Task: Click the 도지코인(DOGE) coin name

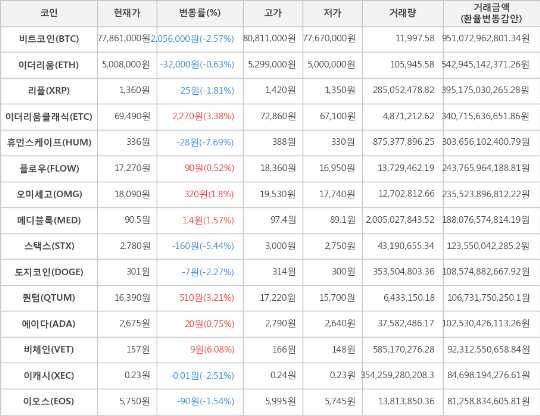Action: point(49,272)
